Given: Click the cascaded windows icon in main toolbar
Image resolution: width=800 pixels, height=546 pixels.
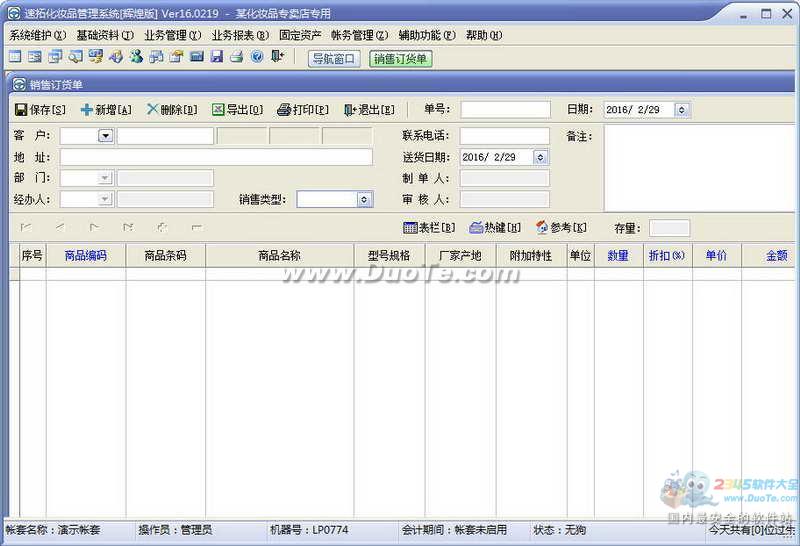Looking at the screenshot, I should (x=55, y=57).
